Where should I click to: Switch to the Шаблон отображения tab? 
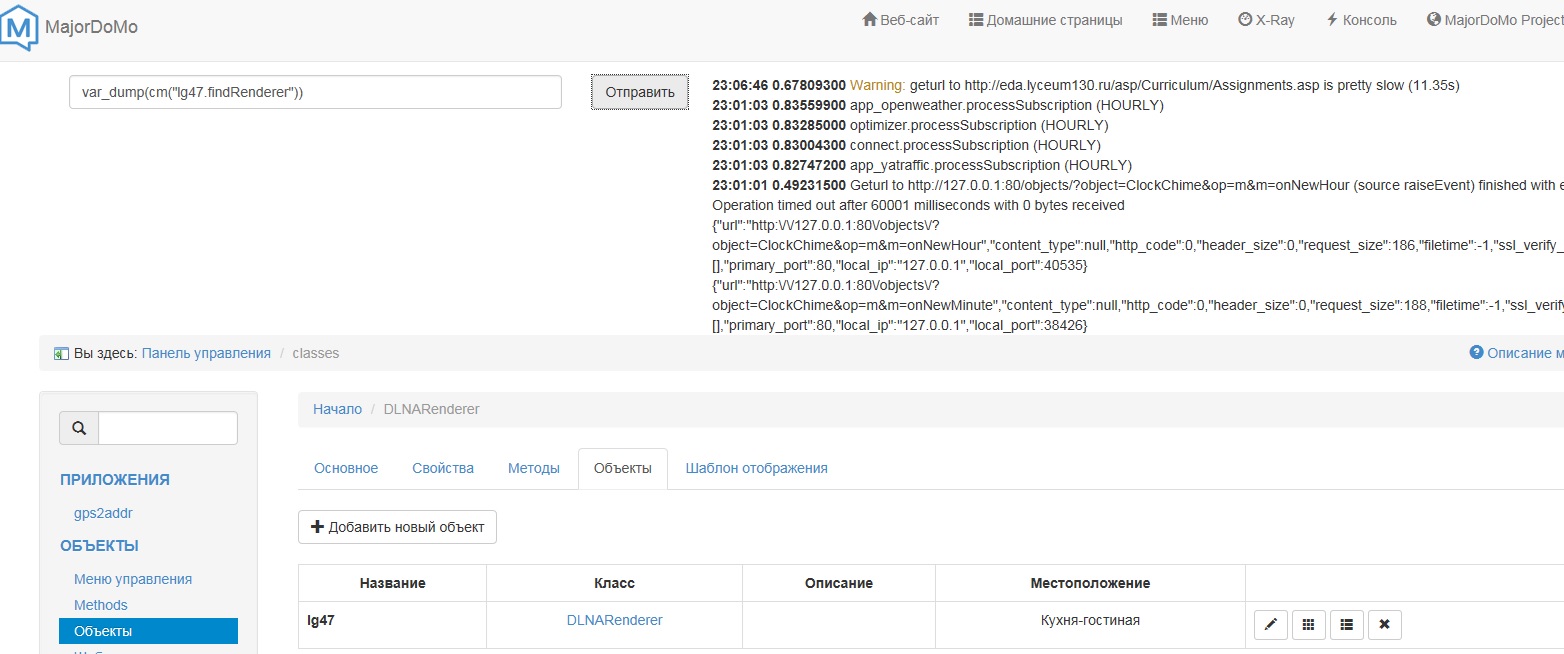click(x=756, y=468)
